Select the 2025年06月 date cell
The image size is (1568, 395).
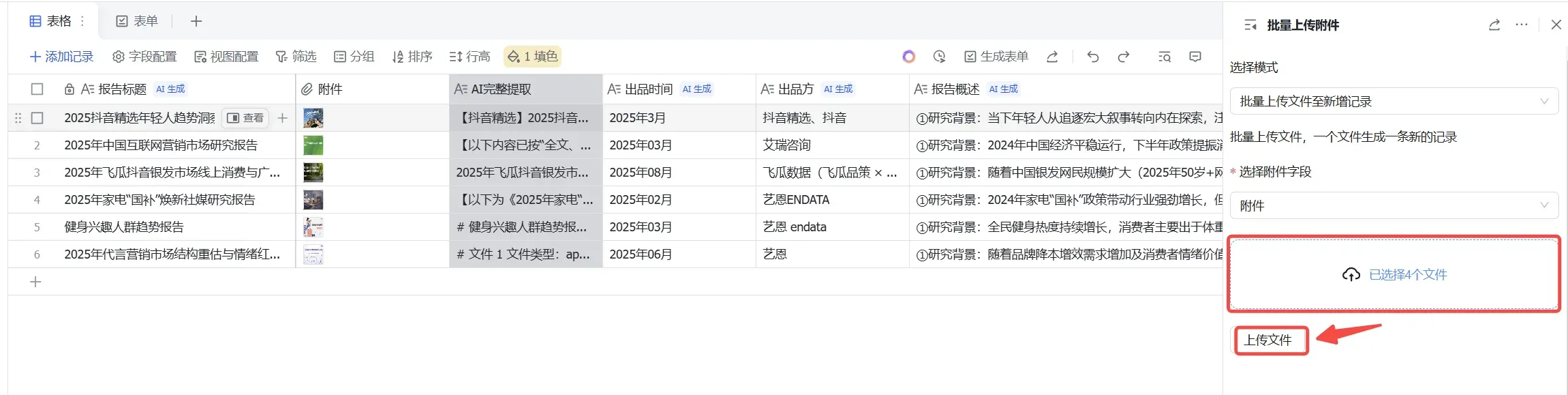[x=679, y=254]
